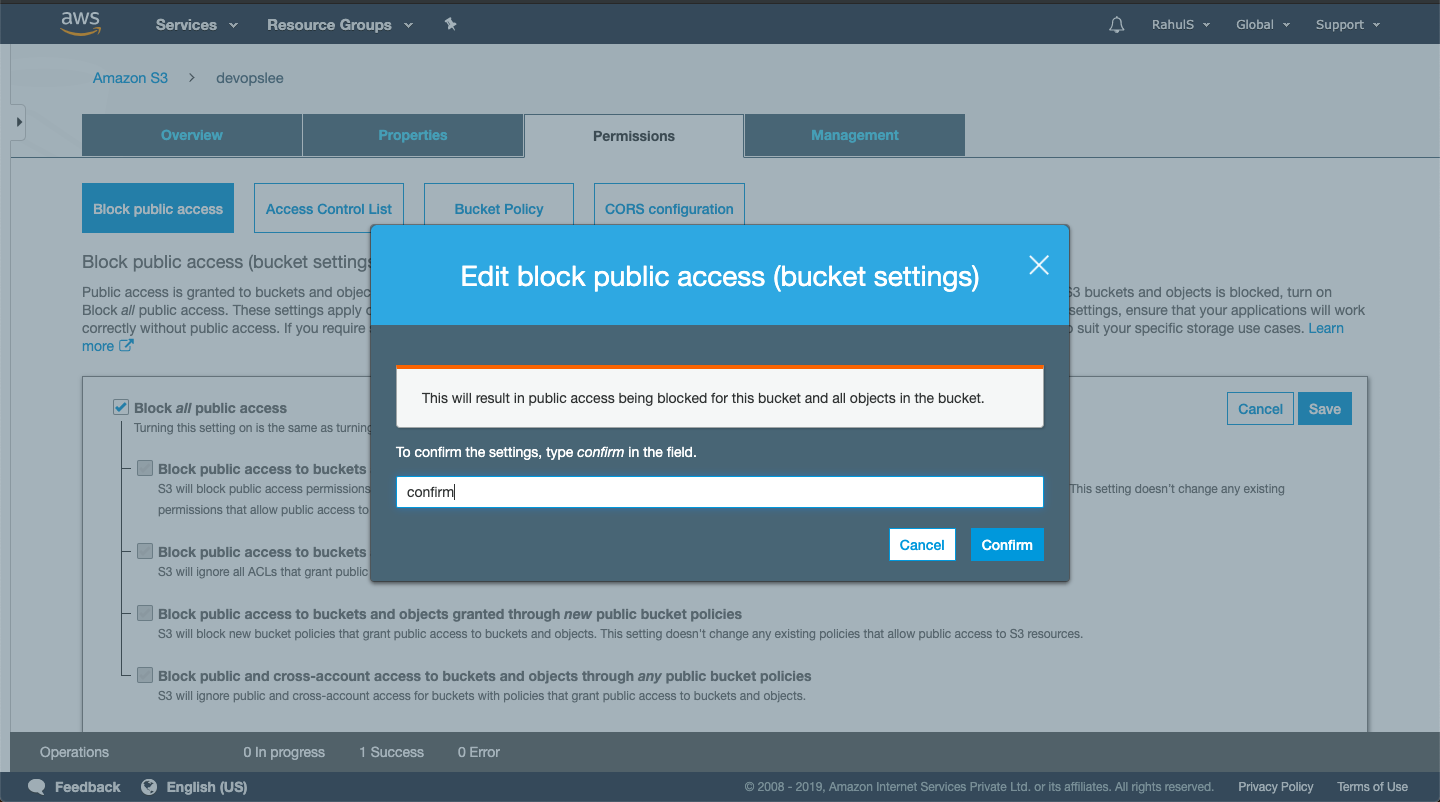Click the AWS home logo

point(80,23)
